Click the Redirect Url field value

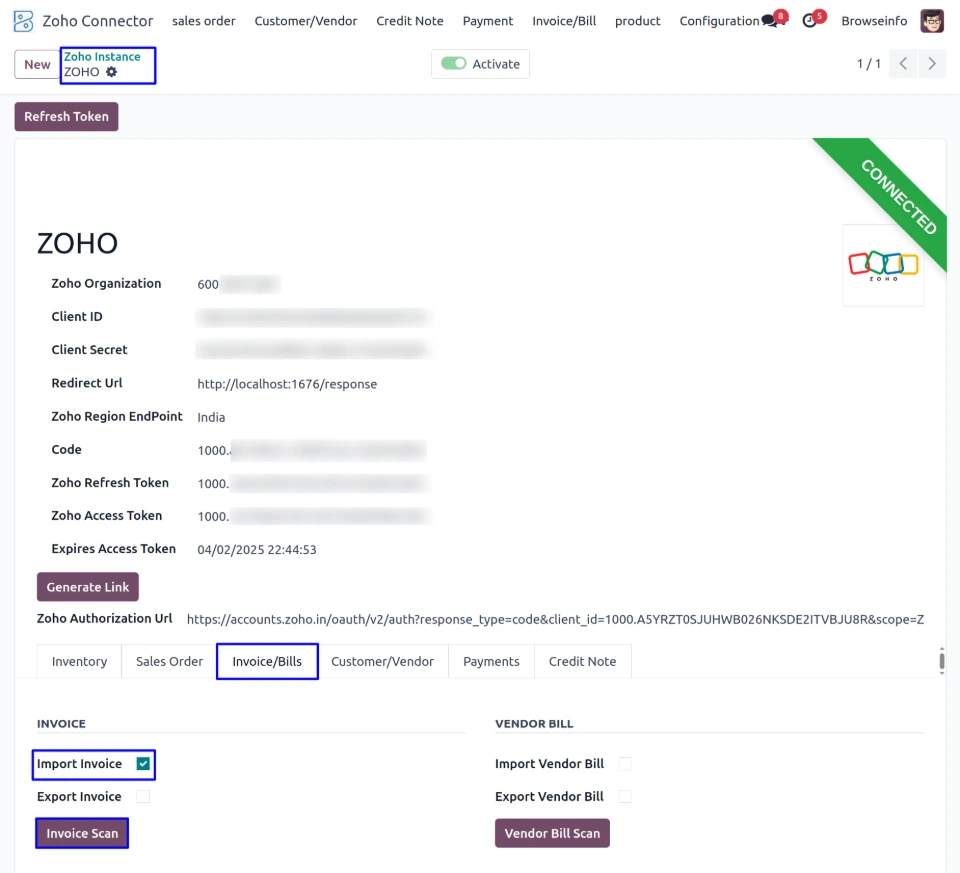(287, 384)
